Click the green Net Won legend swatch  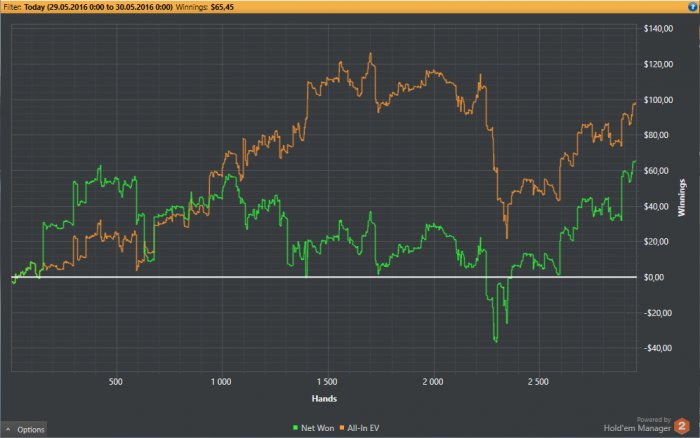[x=295, y=428]
